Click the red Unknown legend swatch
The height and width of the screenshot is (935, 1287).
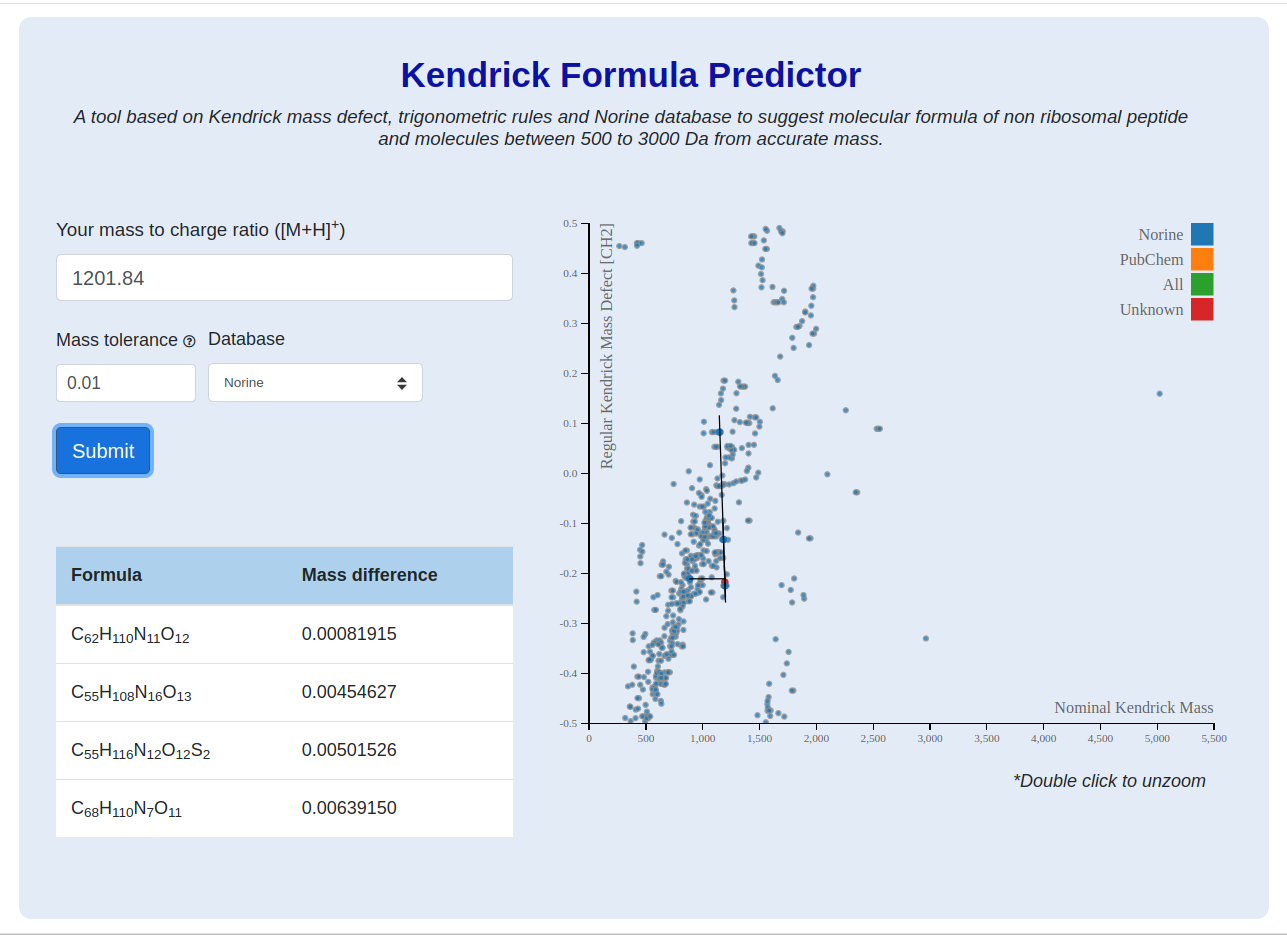pos(1202,310)
